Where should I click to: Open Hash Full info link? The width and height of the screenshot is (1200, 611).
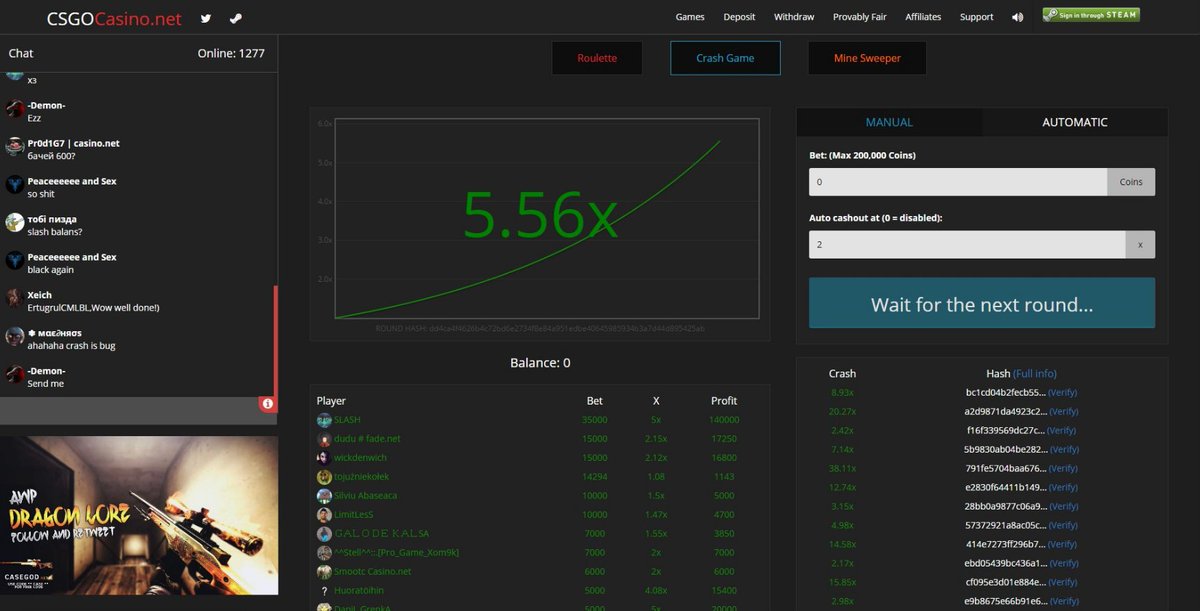tap(1035, 373)
